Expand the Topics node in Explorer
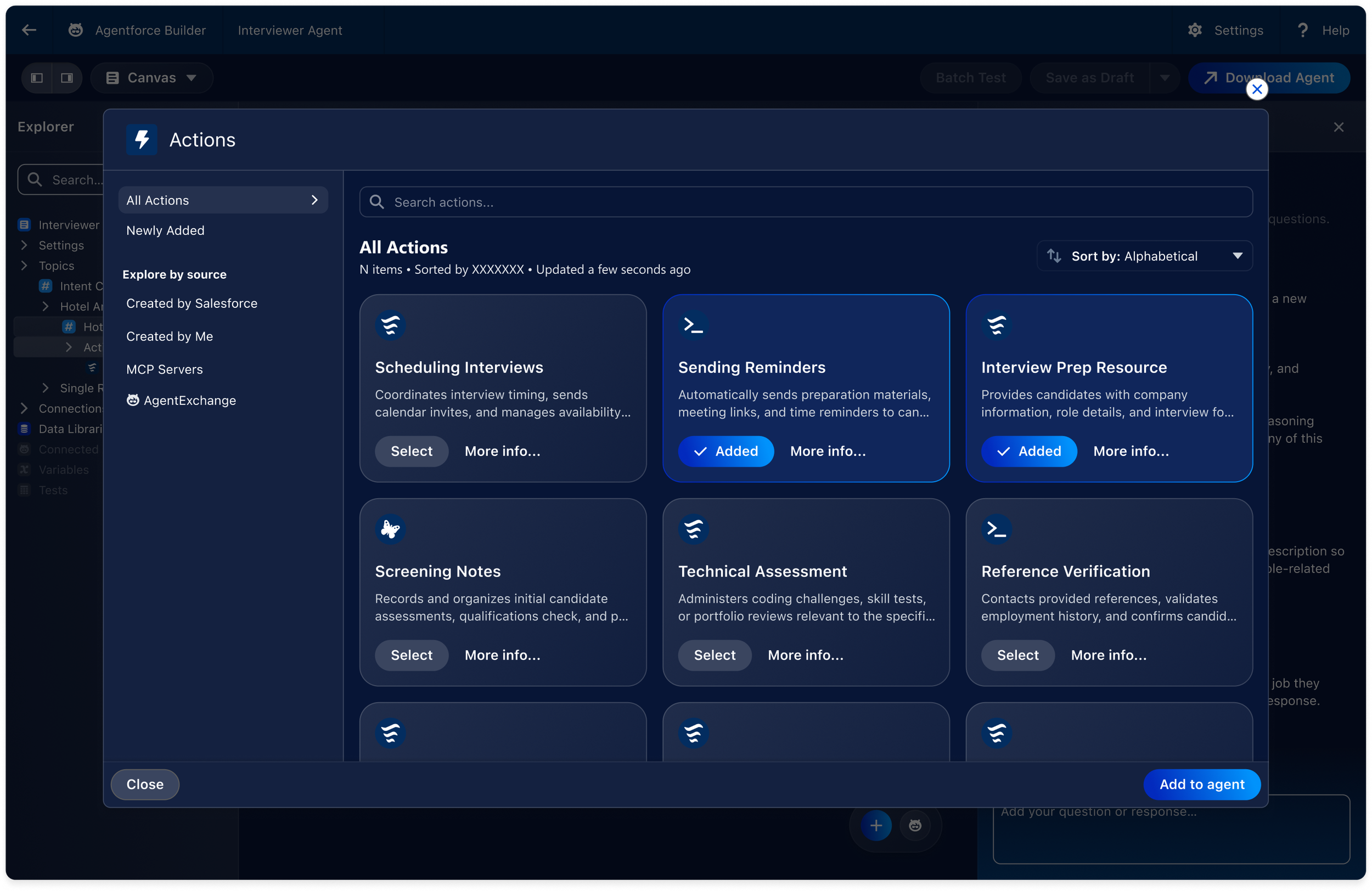This screenshot has width=1372, height=891. click(24, 265)
